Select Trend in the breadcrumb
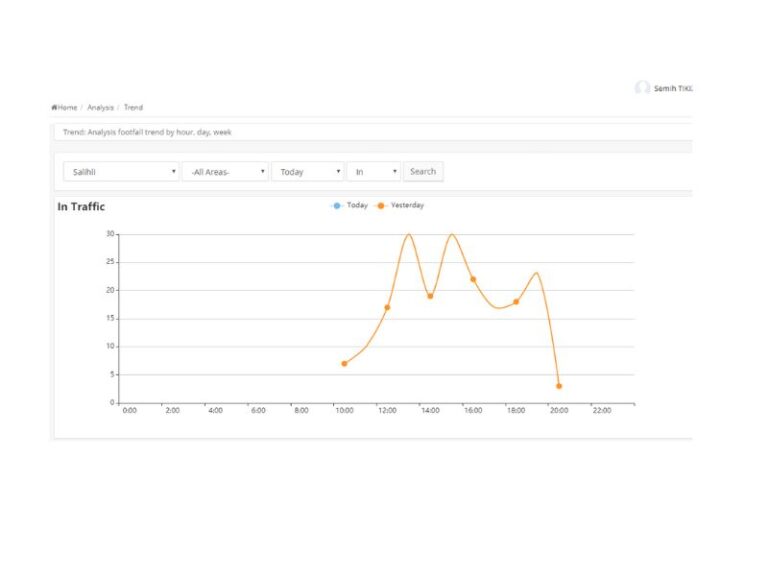Screen dimensions: 768x576 click(x=133, y=107)
